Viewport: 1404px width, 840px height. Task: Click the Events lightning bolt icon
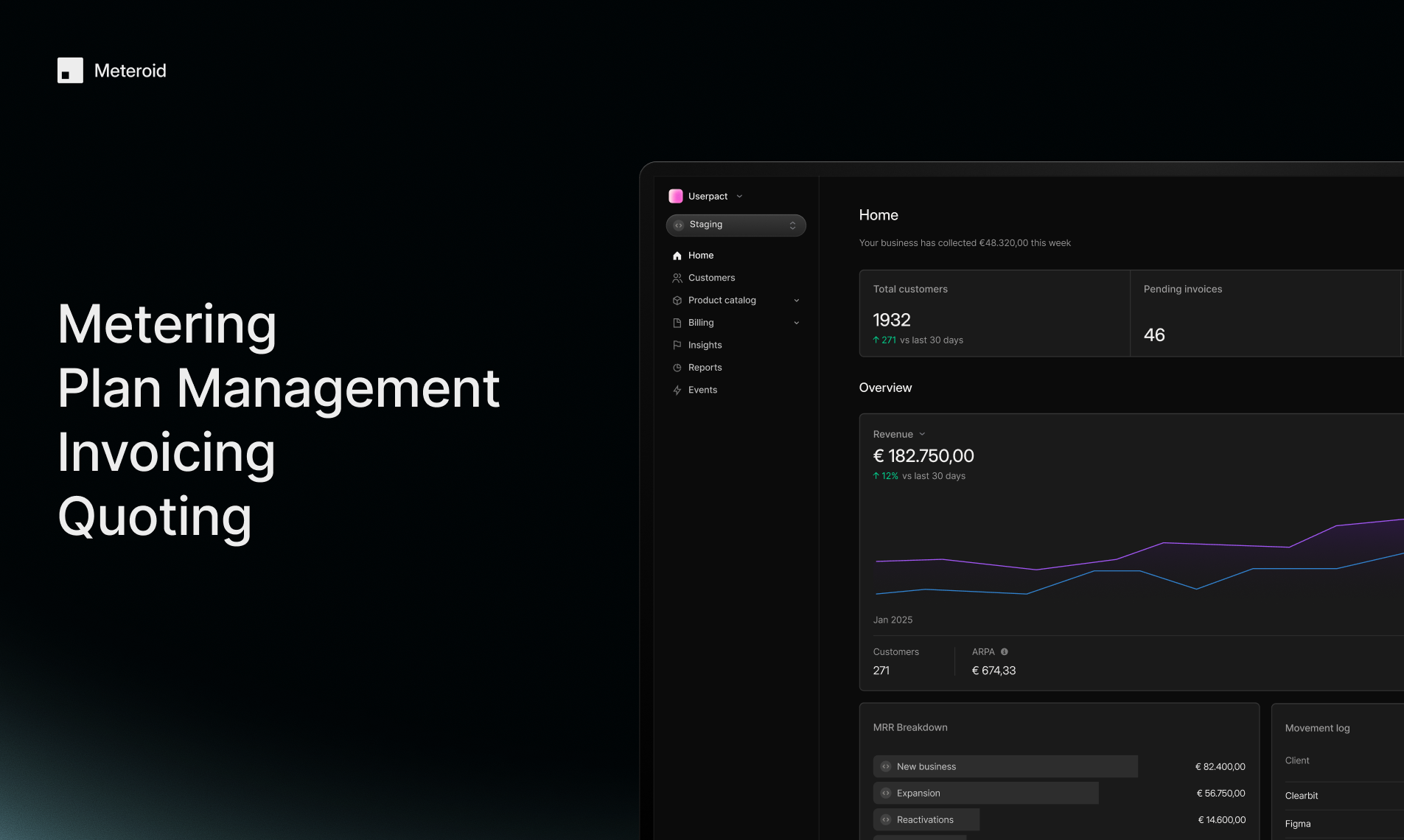677,390
